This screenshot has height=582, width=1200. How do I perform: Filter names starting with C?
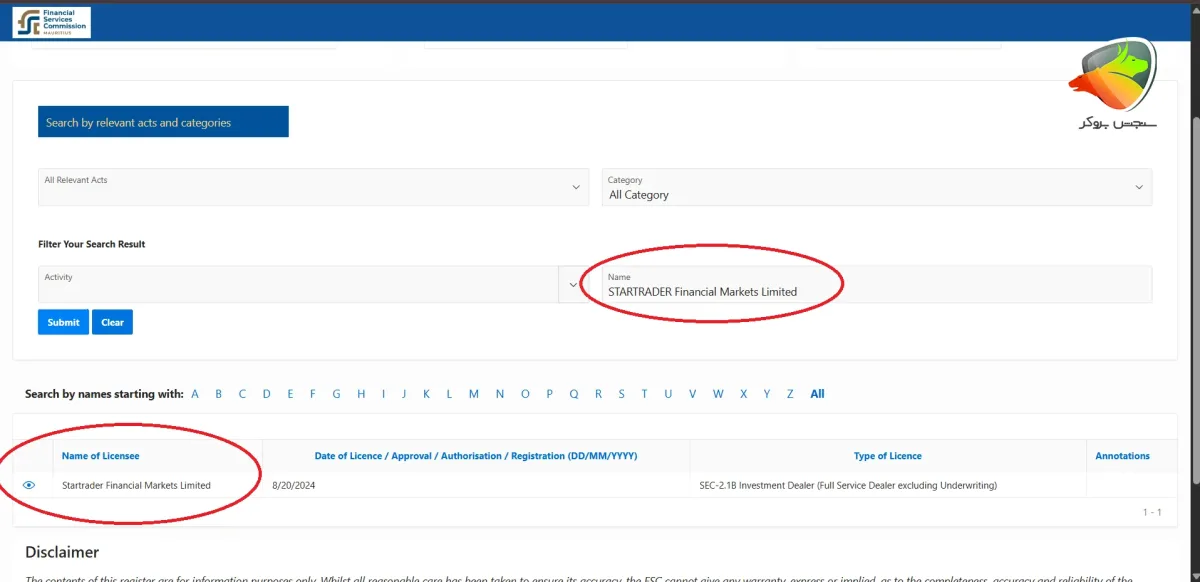click(242, 394)
